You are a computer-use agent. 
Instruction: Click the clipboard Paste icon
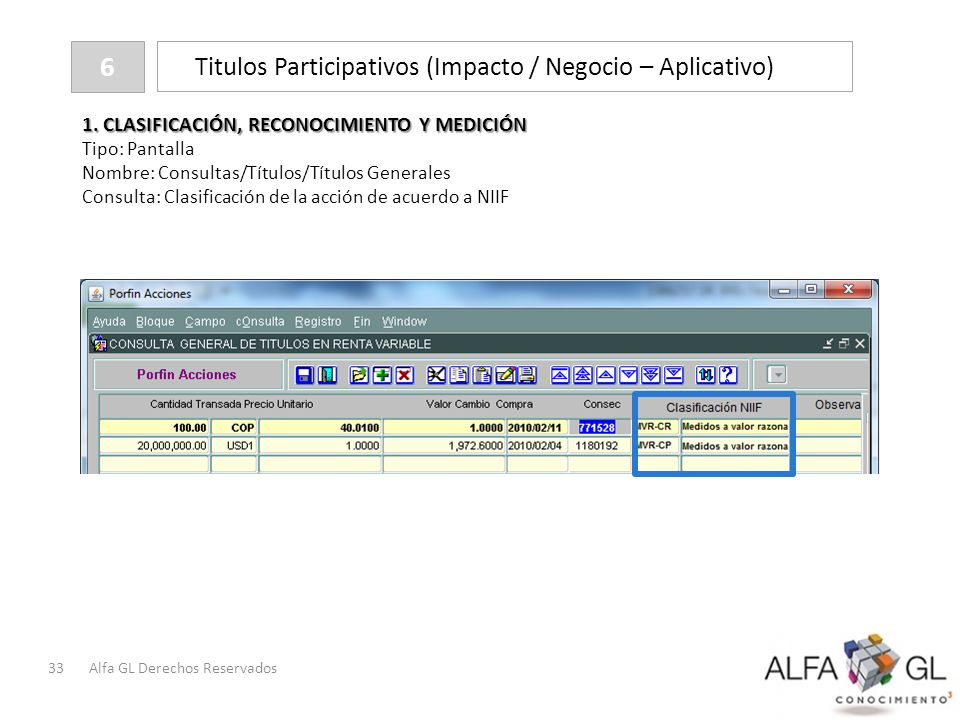tap(482, 375)
